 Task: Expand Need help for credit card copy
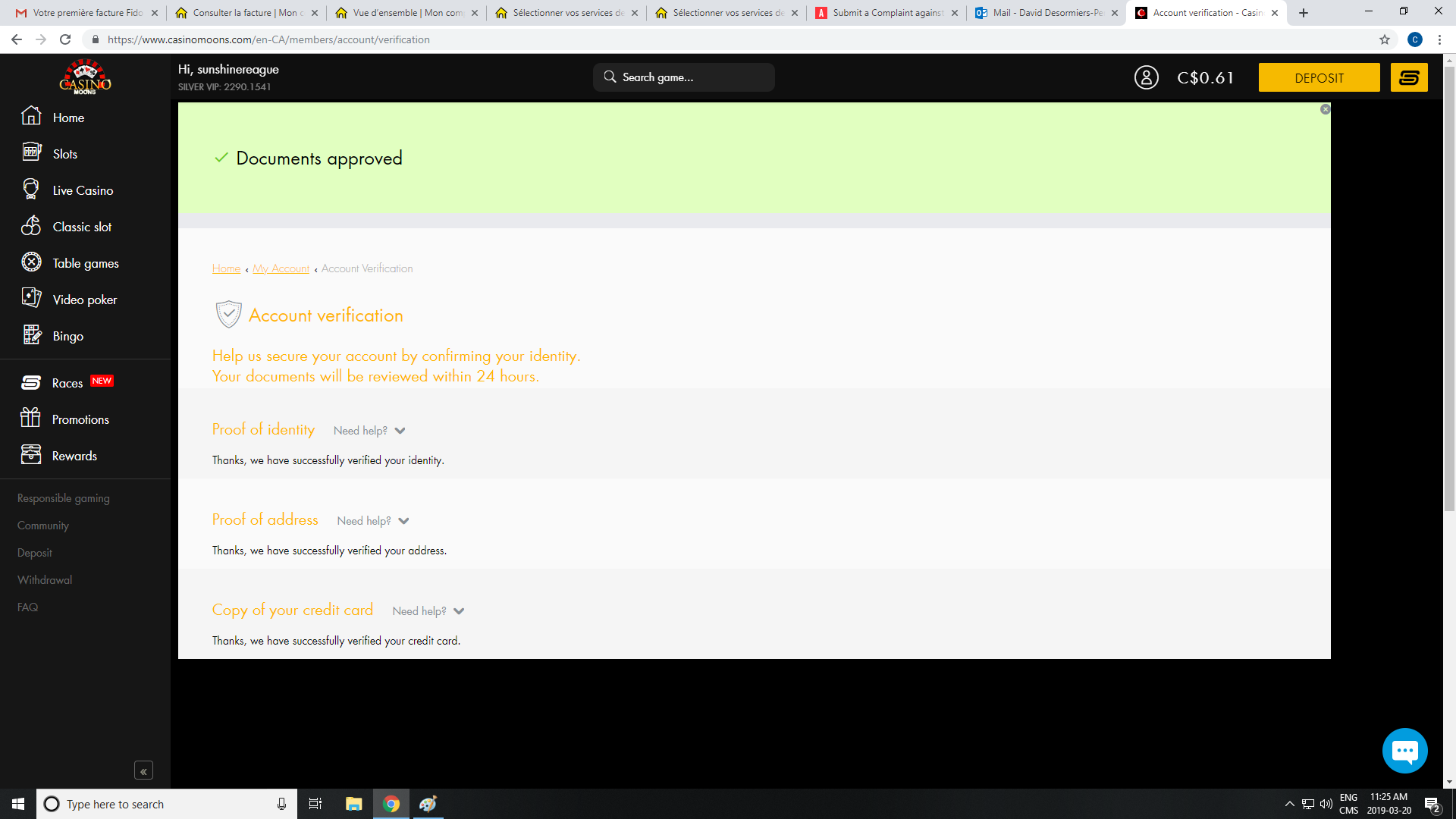coord(428,611)
